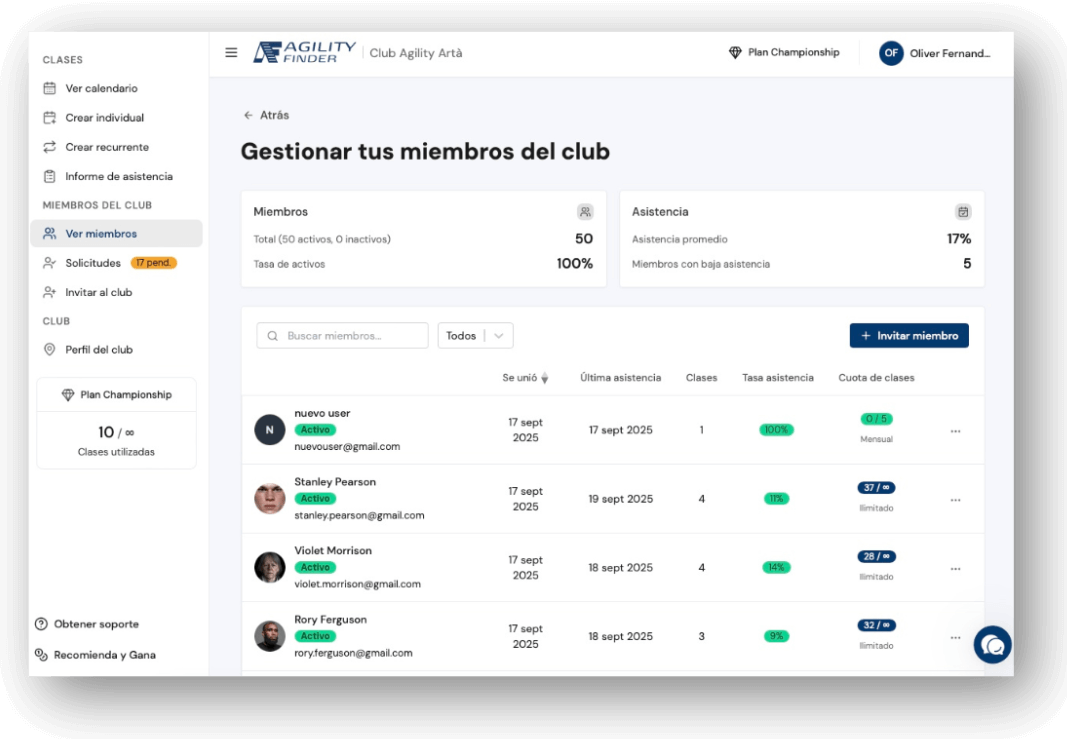Open the Todos filter dropdown
Viewport: 1067px width, 739px height.
click(x=475, y=335)
